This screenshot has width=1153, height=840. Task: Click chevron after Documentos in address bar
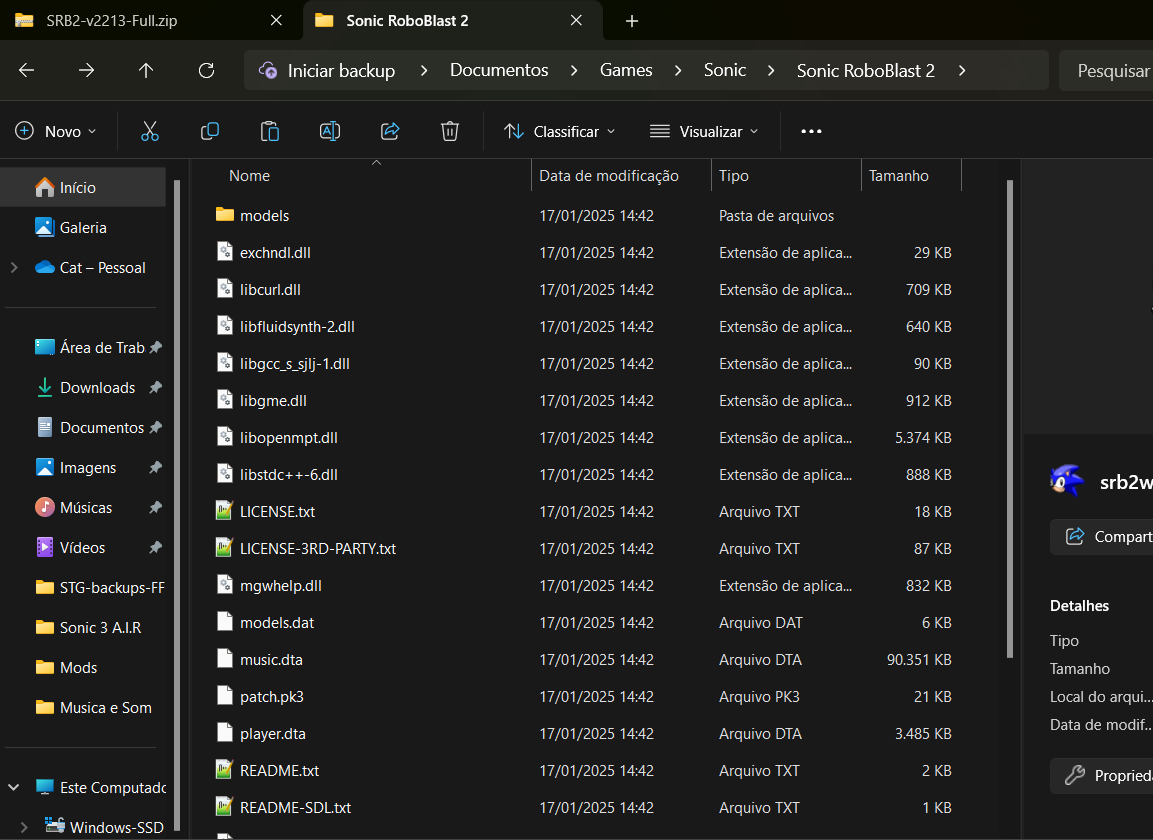point(574,71)
